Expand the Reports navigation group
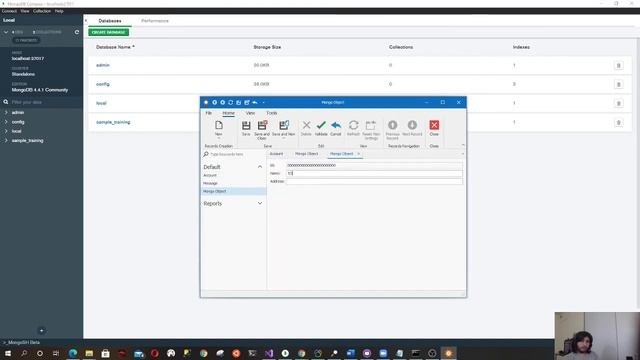This screenshot has width=640, height=360. point(260,203)
